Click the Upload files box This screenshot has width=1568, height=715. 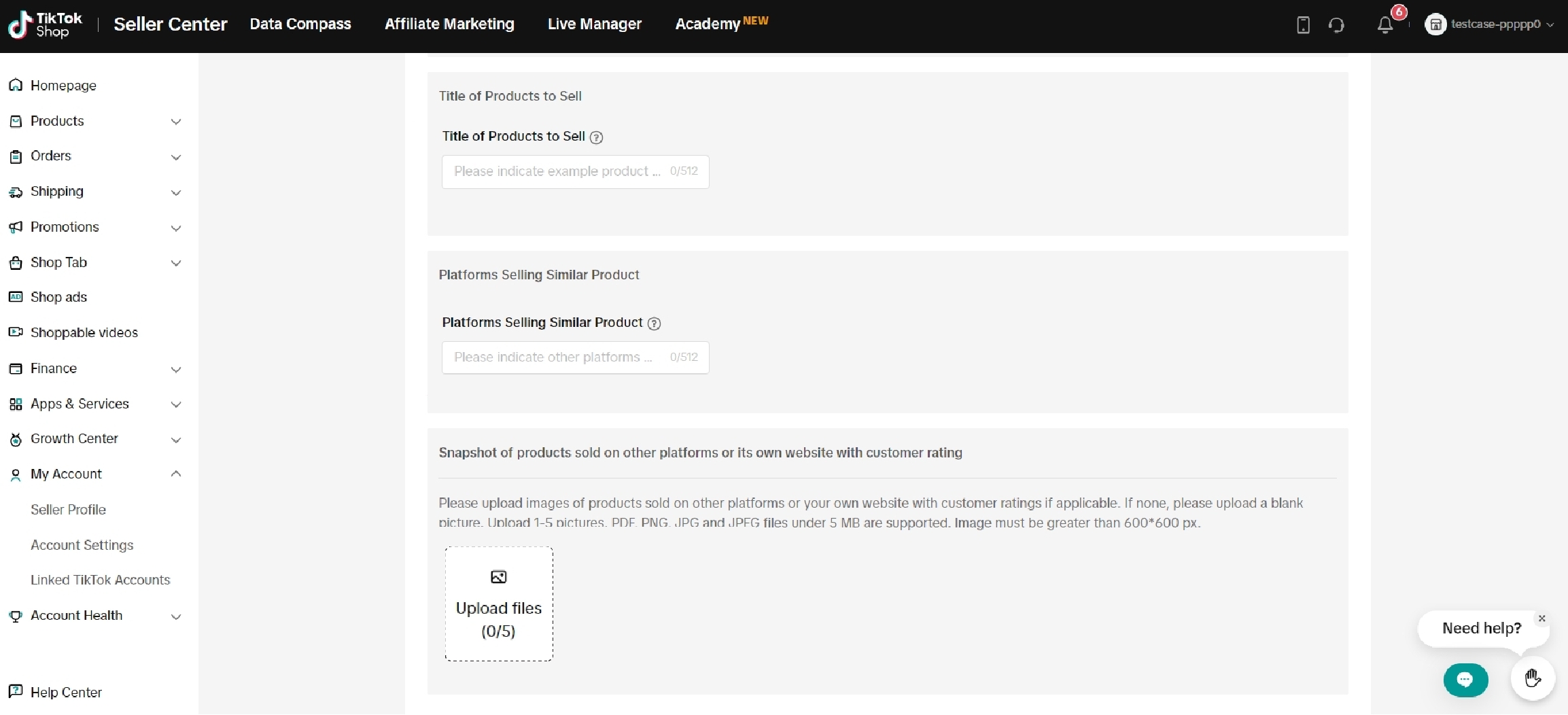coord(499,604)
